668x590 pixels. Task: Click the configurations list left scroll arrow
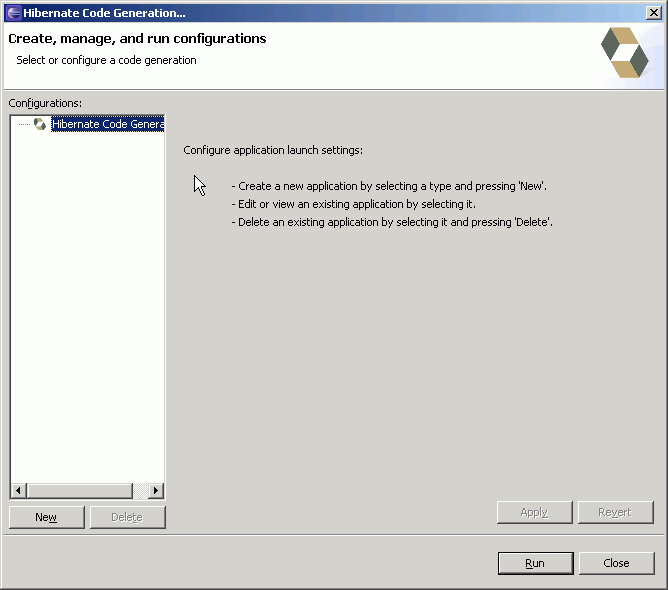click(18, 490)
